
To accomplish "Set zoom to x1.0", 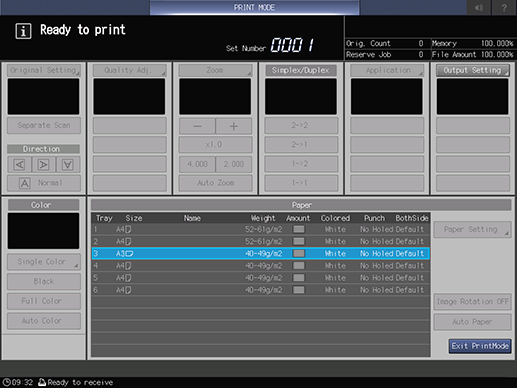I will (x=215, y=145).
